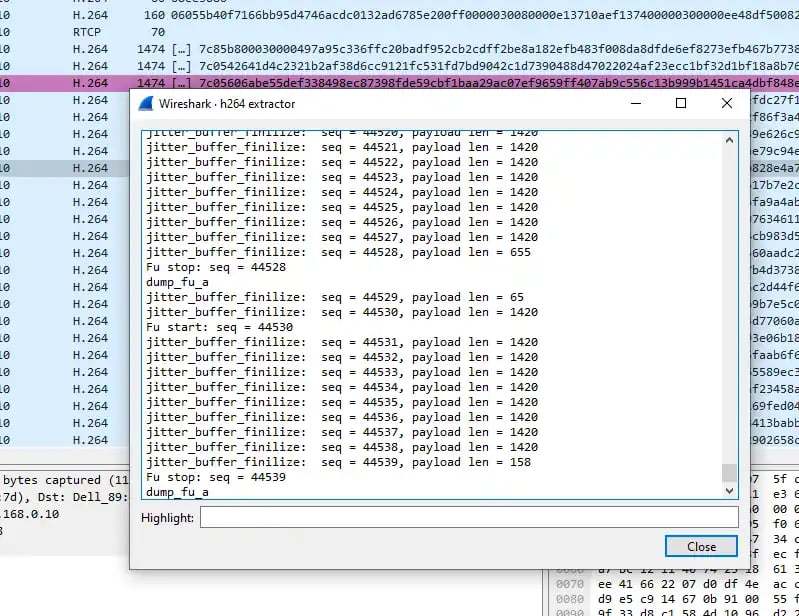
Task: Click log line seq = 44529, payload len = 65
Action: [335, 297]
